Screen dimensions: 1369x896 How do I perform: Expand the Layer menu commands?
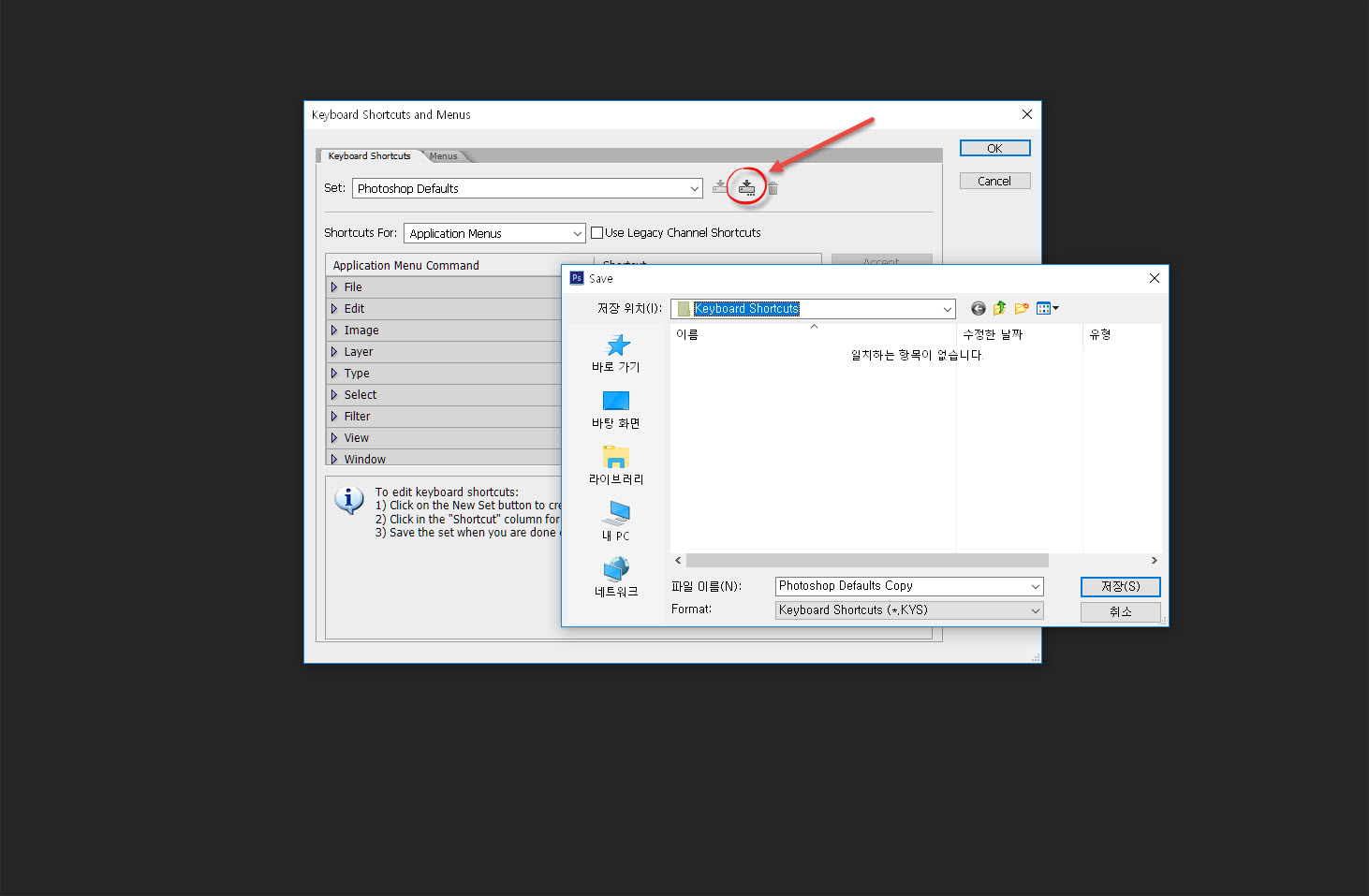[334, 352]
